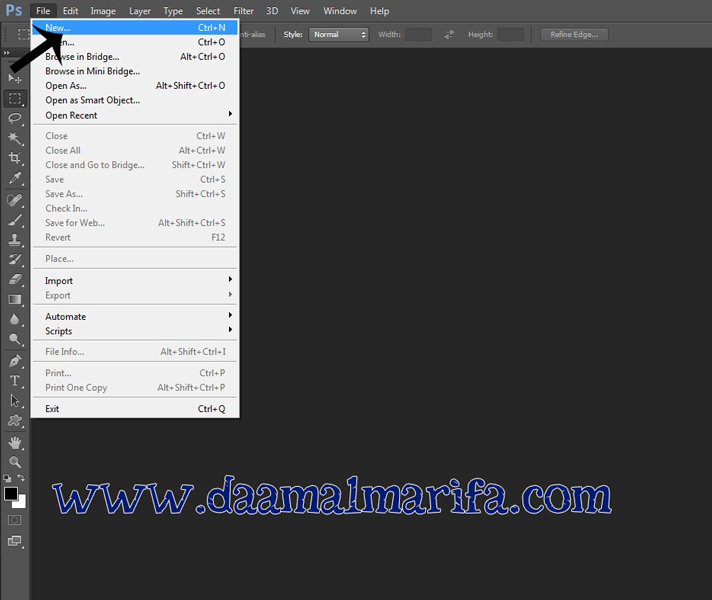This screenshot has height=600, width=712.
Task: Change the screen mode
Action: point(15,541)
